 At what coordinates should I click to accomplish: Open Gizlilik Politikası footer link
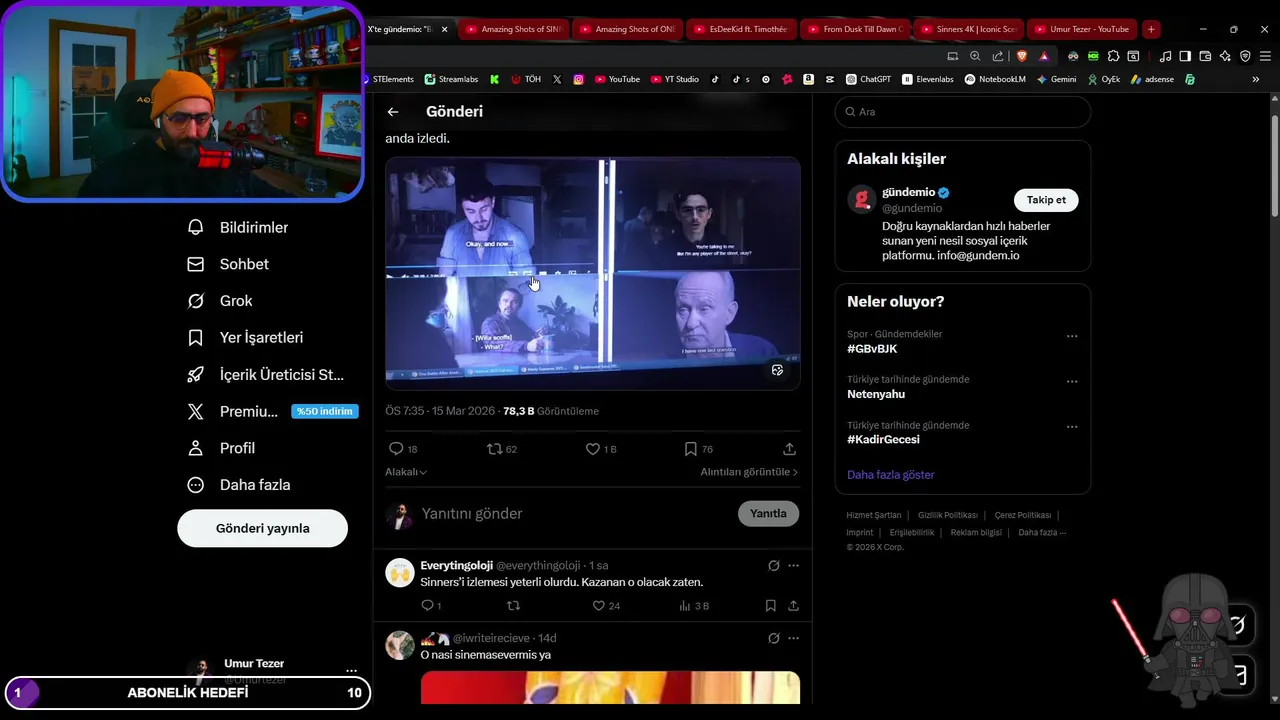click(x=947, y=515)
